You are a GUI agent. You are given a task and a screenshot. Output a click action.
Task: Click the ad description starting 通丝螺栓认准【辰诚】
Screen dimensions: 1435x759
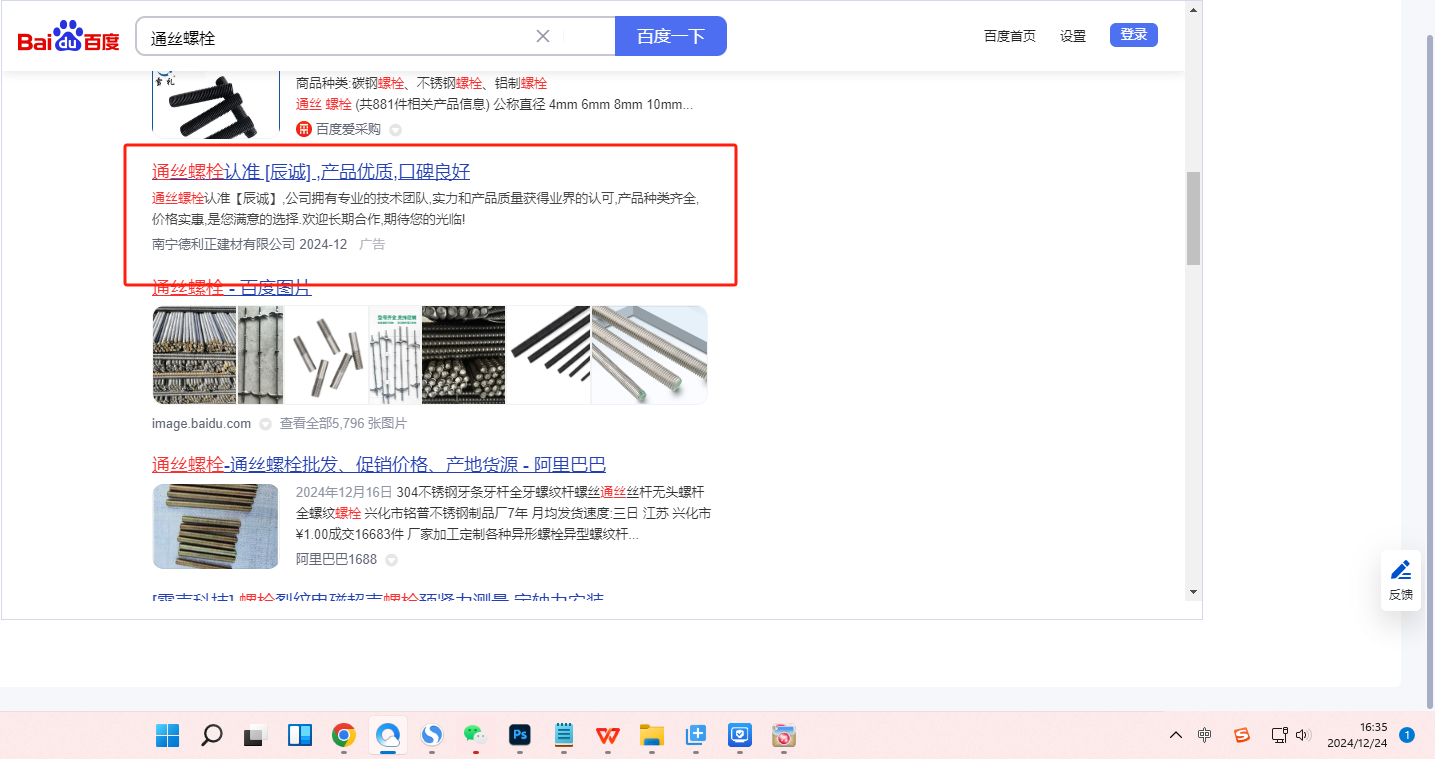(426, 208)
